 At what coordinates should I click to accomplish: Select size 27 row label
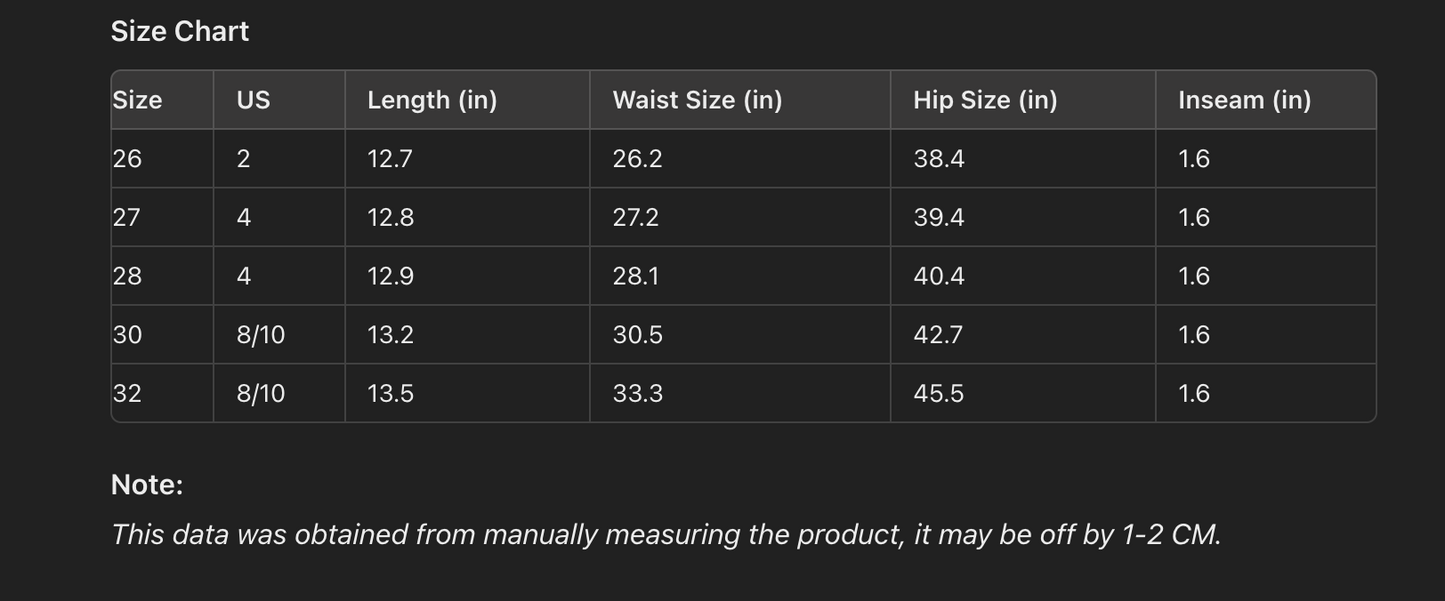point(127,218)
